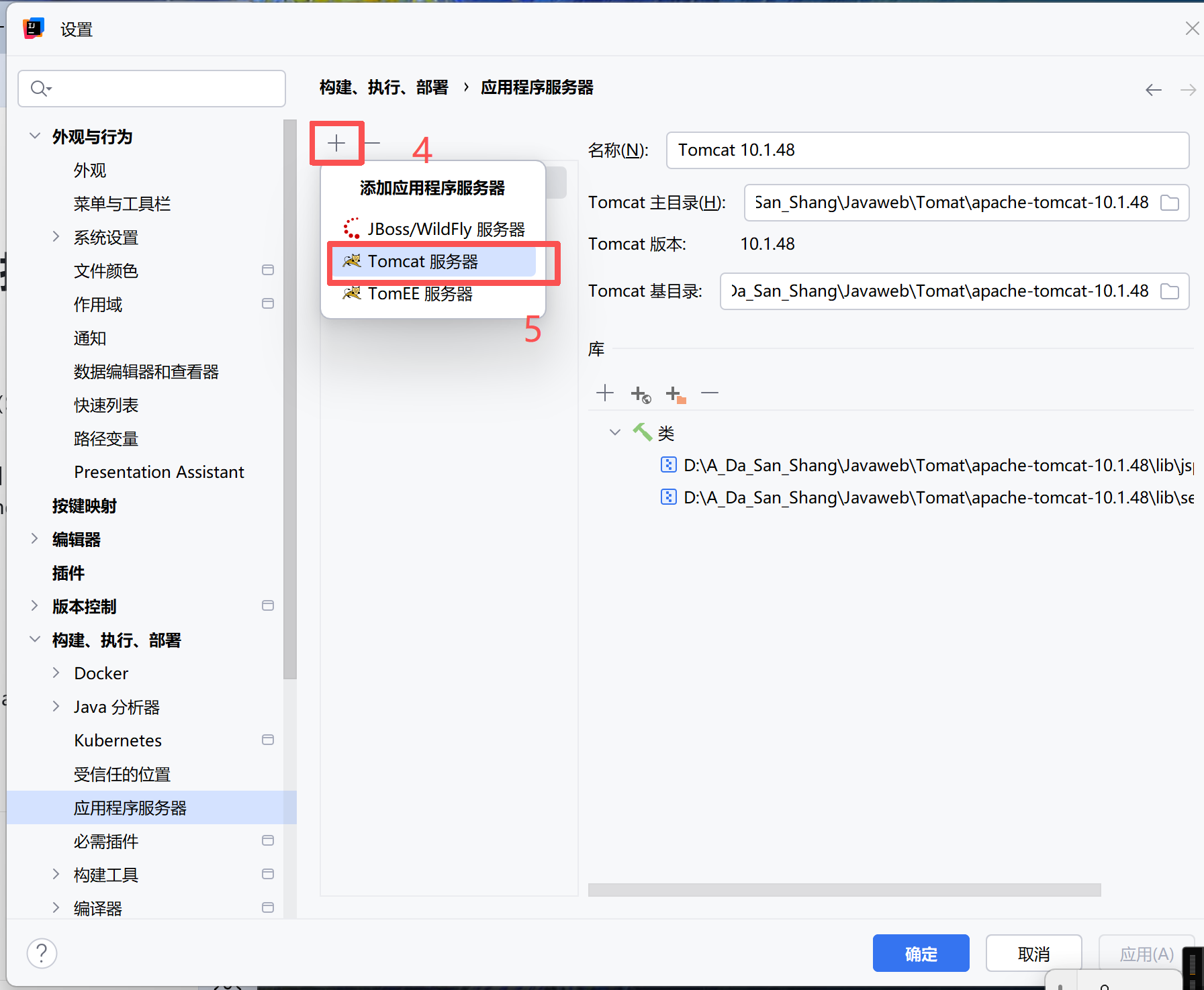The image size is (1204, 990).
Task: Open 数据编辑器和查看器 settings
Action: point(146,372)
